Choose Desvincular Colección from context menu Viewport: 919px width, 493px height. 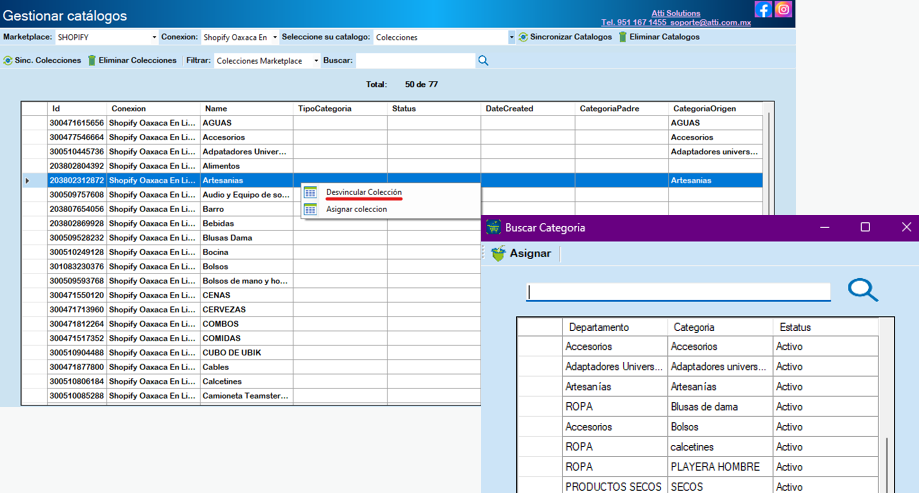pos(364,192)
